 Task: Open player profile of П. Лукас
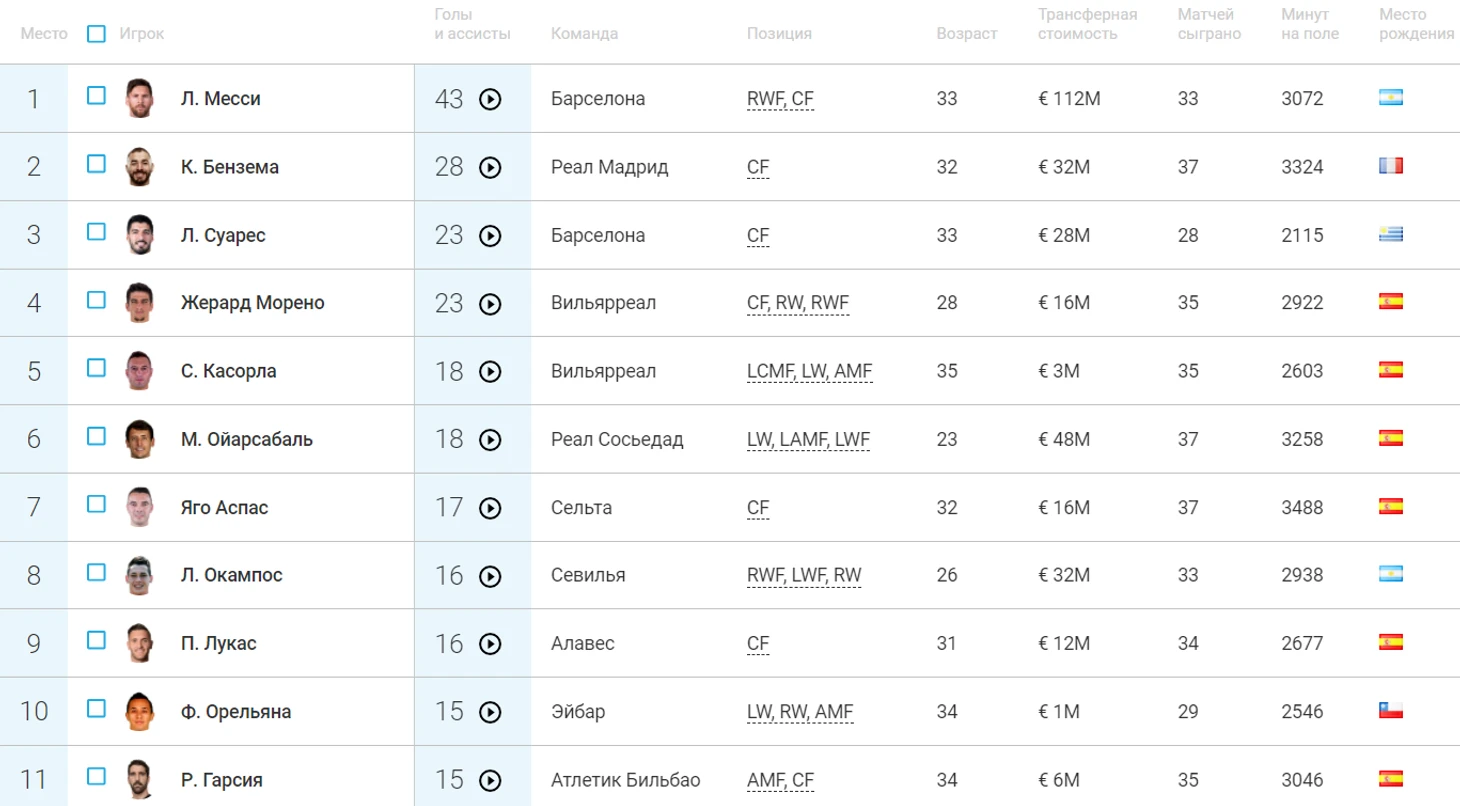tap(219, 643)
